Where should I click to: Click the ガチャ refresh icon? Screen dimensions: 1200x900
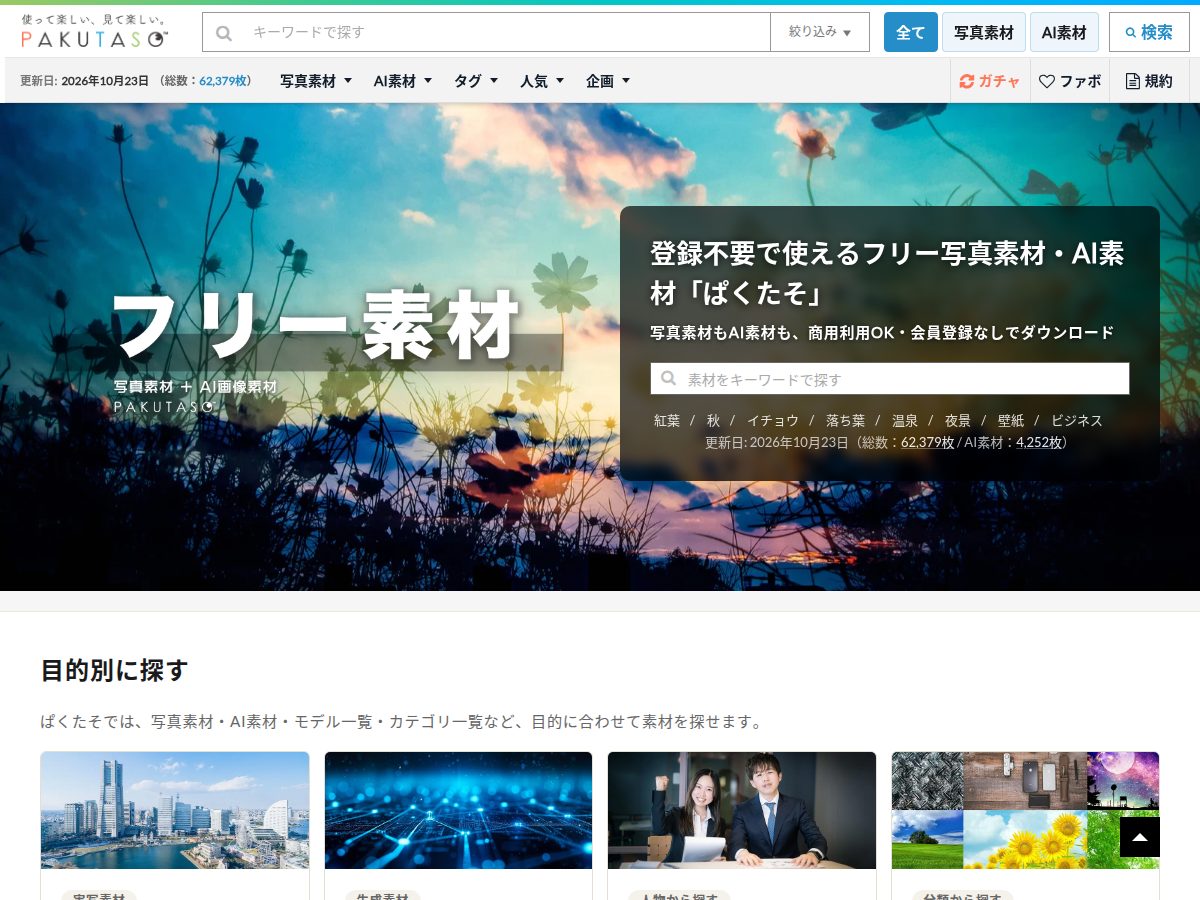[x=966, y=81]
